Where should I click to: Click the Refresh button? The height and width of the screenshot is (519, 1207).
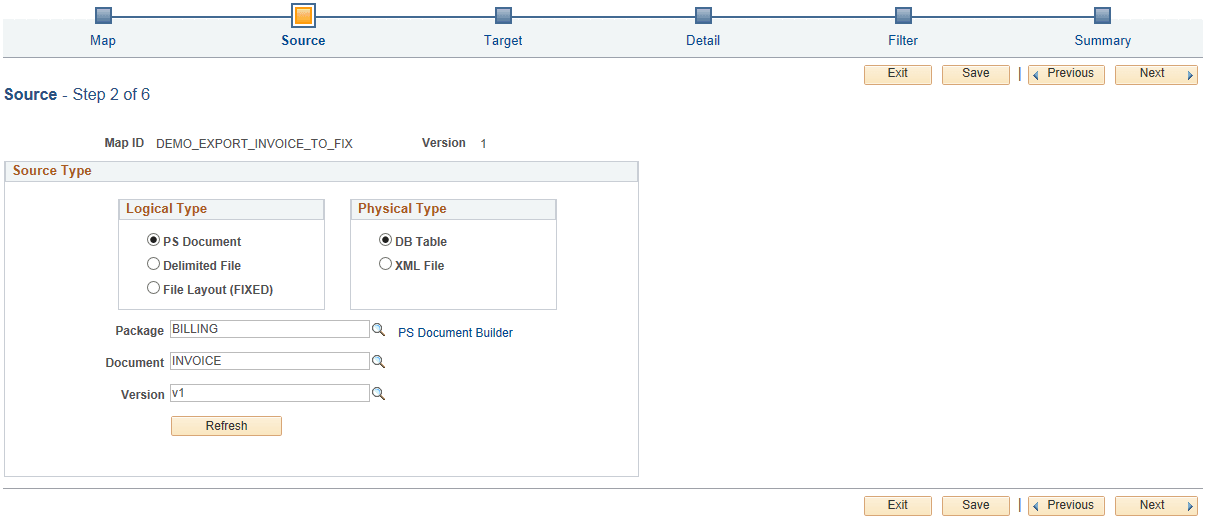[x=227, y=426]
